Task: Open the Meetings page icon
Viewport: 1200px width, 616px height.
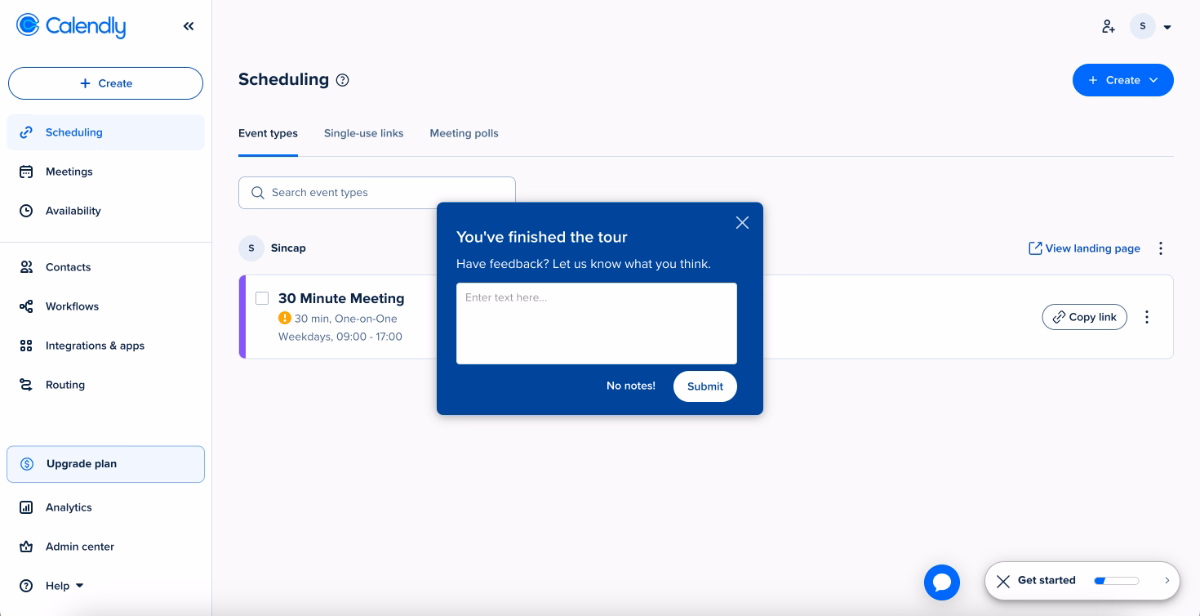Action: click(26, 171)
